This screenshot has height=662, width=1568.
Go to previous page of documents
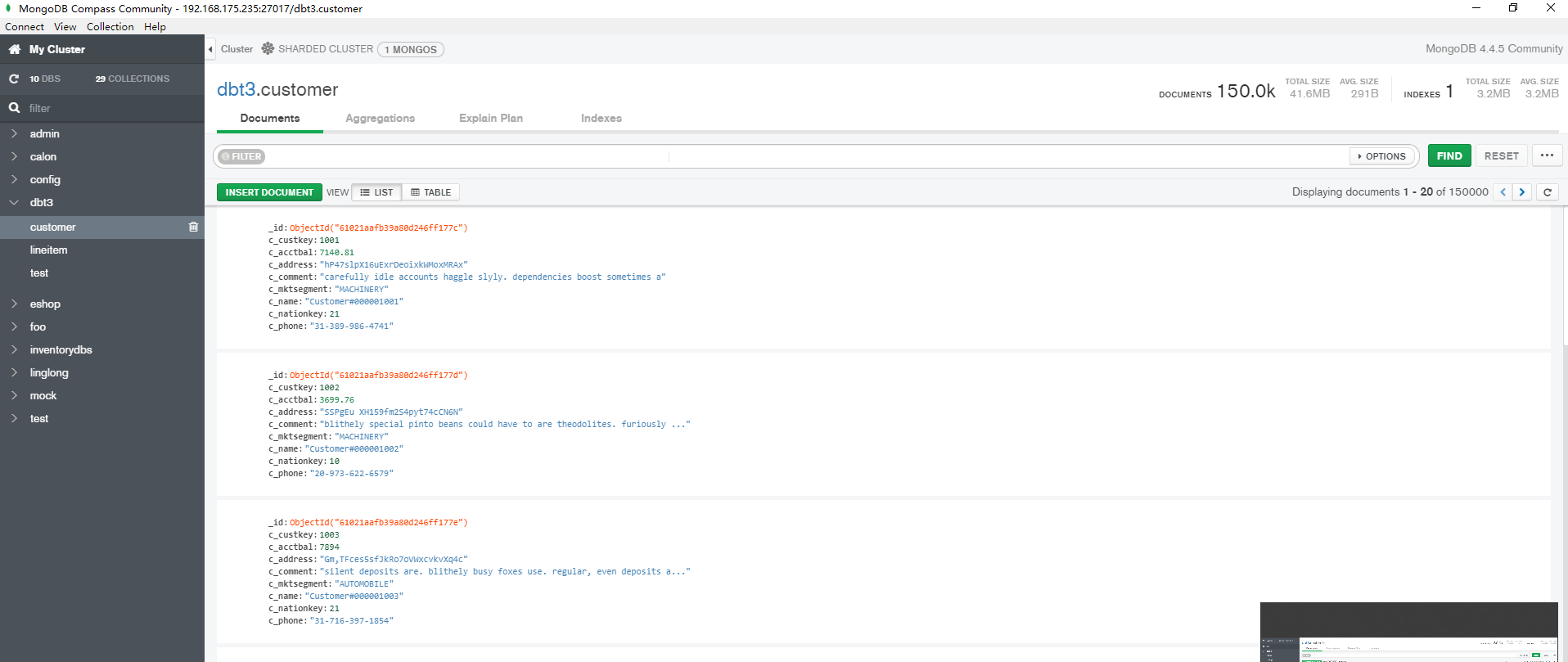[1503, 192]
